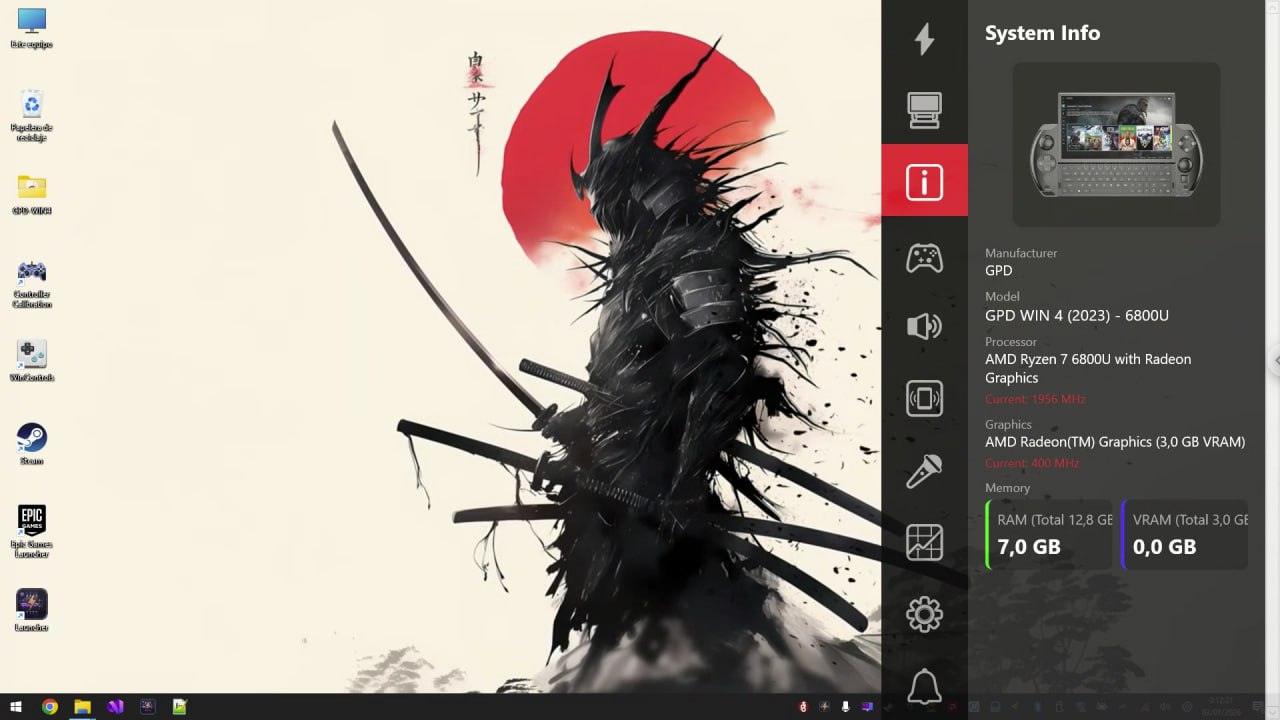Select the Launcher desktop shortcut
Screen dimensions: 1280x720
click(32, 610)
